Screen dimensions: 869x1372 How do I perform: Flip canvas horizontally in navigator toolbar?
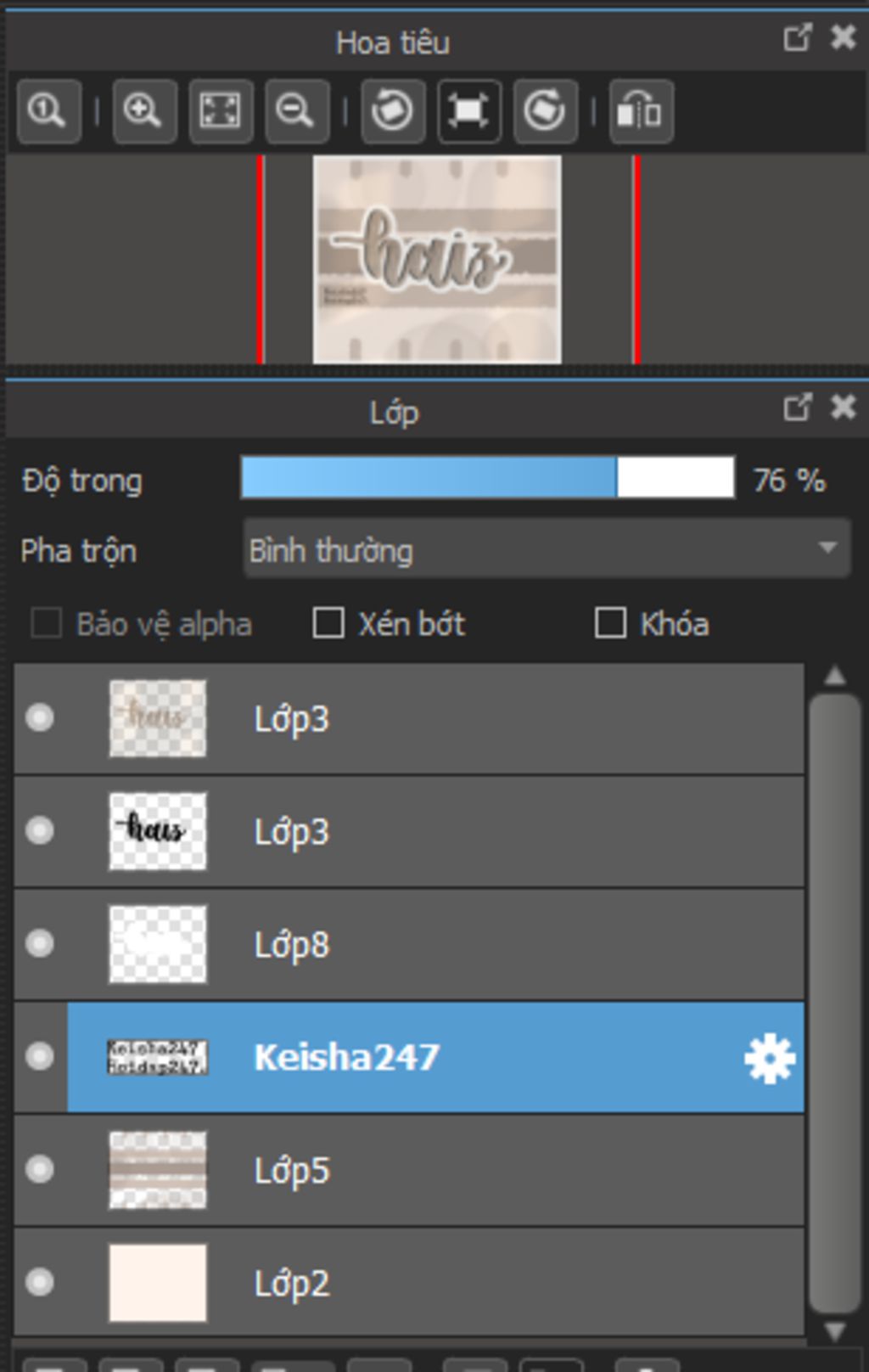pyautogui.click(x=641, y=111)
